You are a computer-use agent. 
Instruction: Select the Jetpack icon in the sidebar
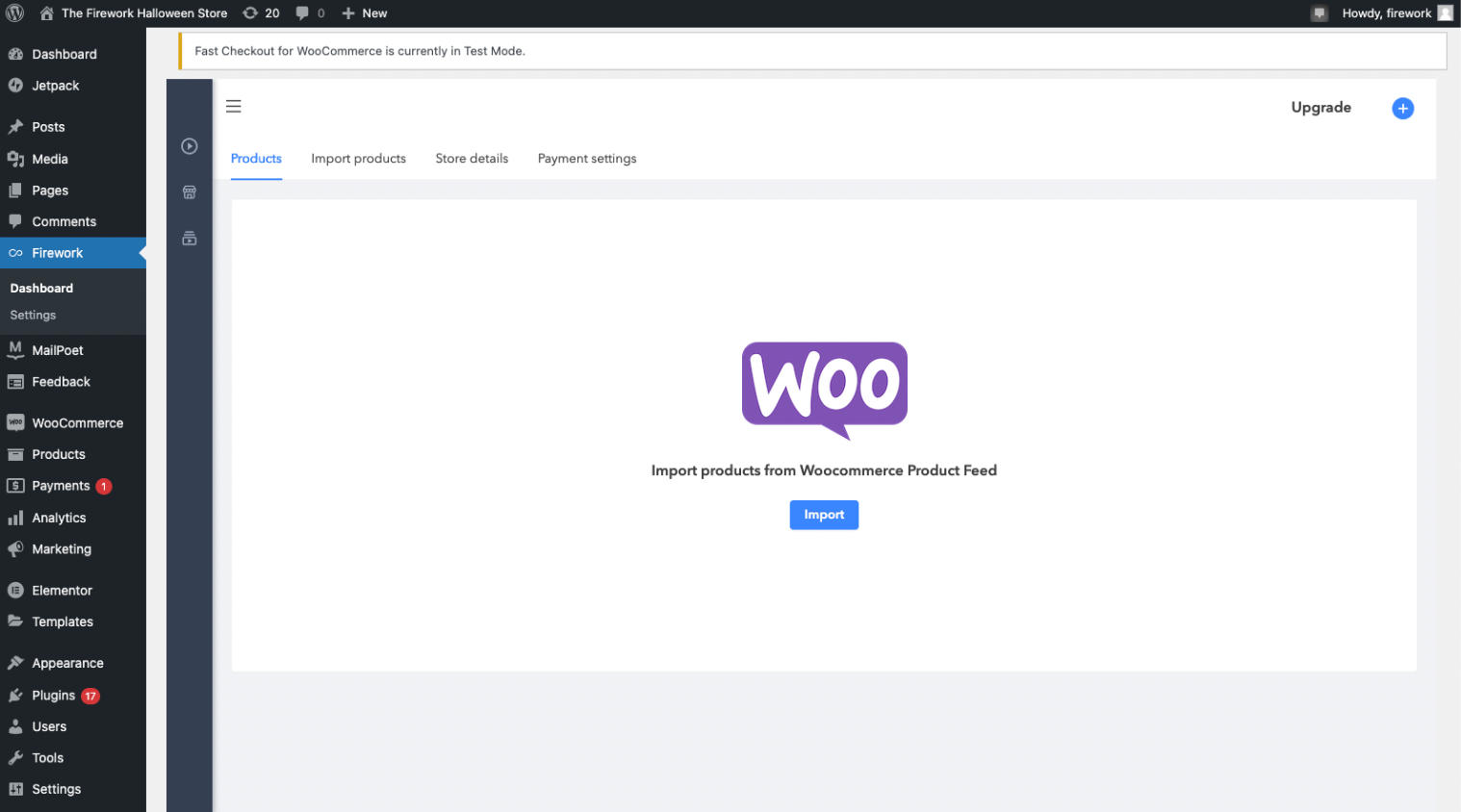[14, 85]
